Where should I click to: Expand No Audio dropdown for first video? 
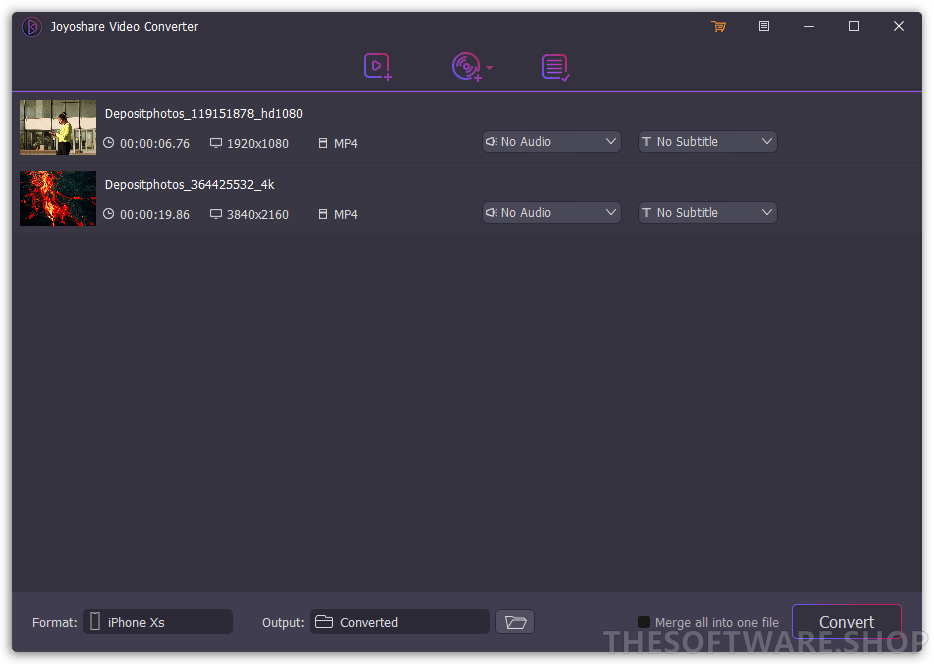pyautogui.click(x=551, y=142)
